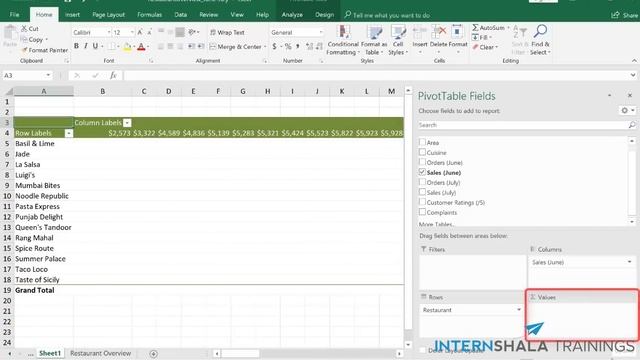Click the horizontal sheet scrollbar thumb
Viewport: 640px width, 360px height.
point(240,353)
